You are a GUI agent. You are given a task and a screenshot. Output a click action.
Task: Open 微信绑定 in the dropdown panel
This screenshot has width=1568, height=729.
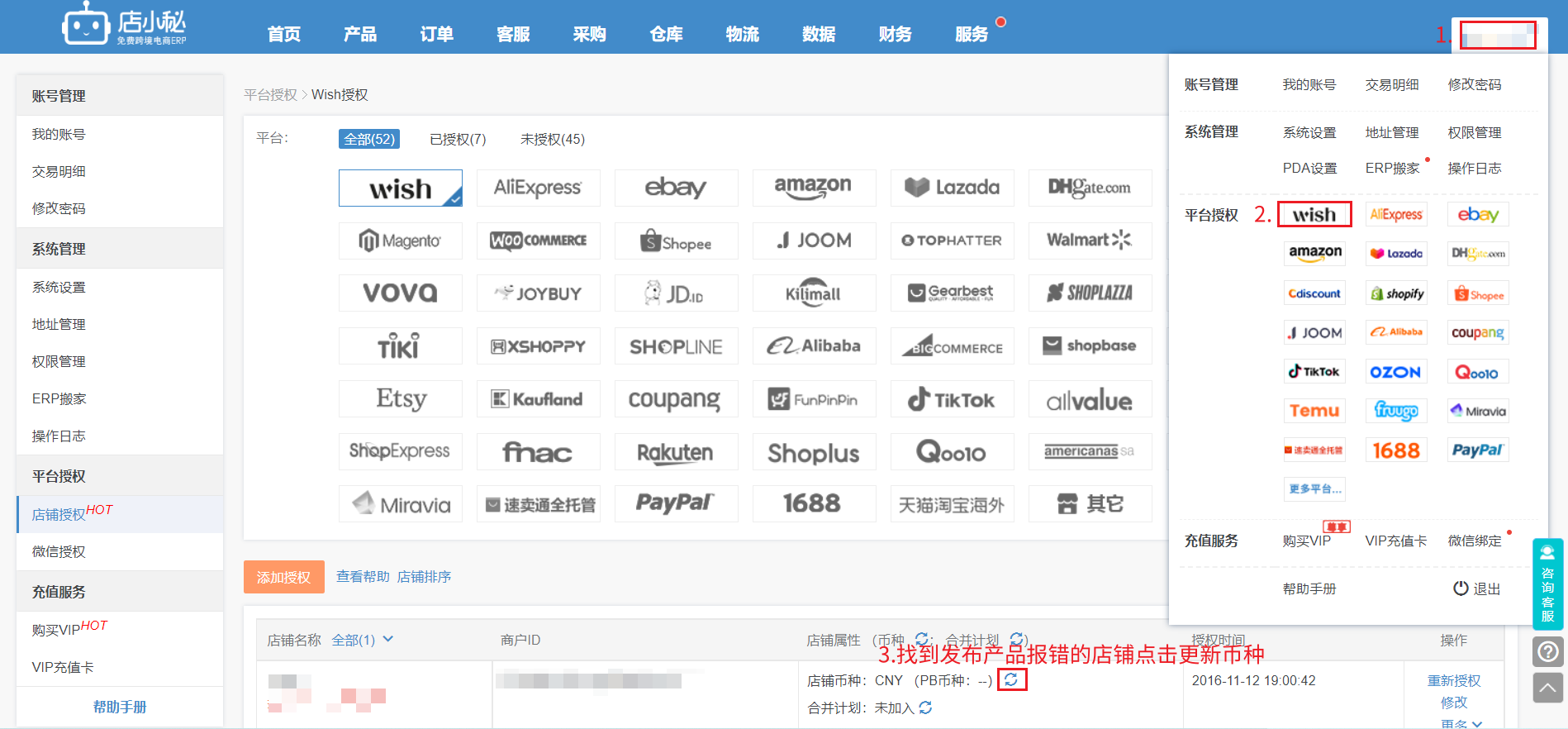coord(1475,541)
